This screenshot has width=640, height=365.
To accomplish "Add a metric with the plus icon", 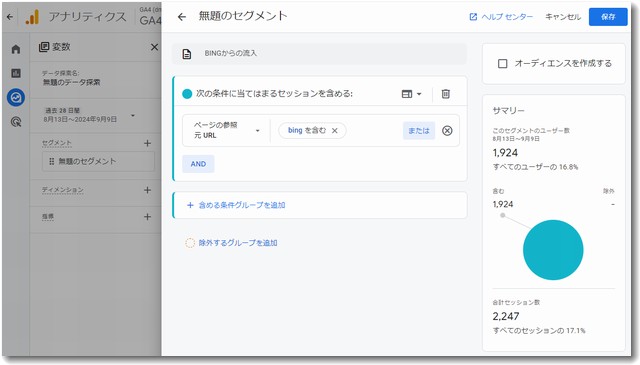I will [147, 217].
